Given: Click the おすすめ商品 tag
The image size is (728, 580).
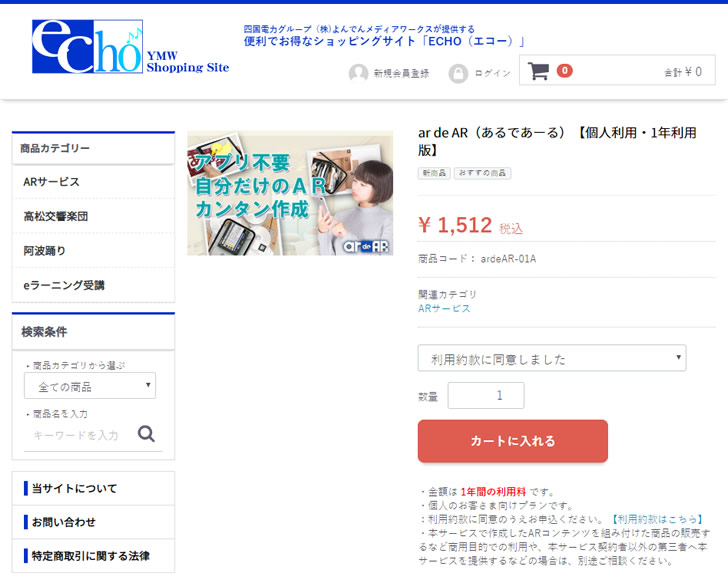Looking at the screenshot, I should pos(482,173).
